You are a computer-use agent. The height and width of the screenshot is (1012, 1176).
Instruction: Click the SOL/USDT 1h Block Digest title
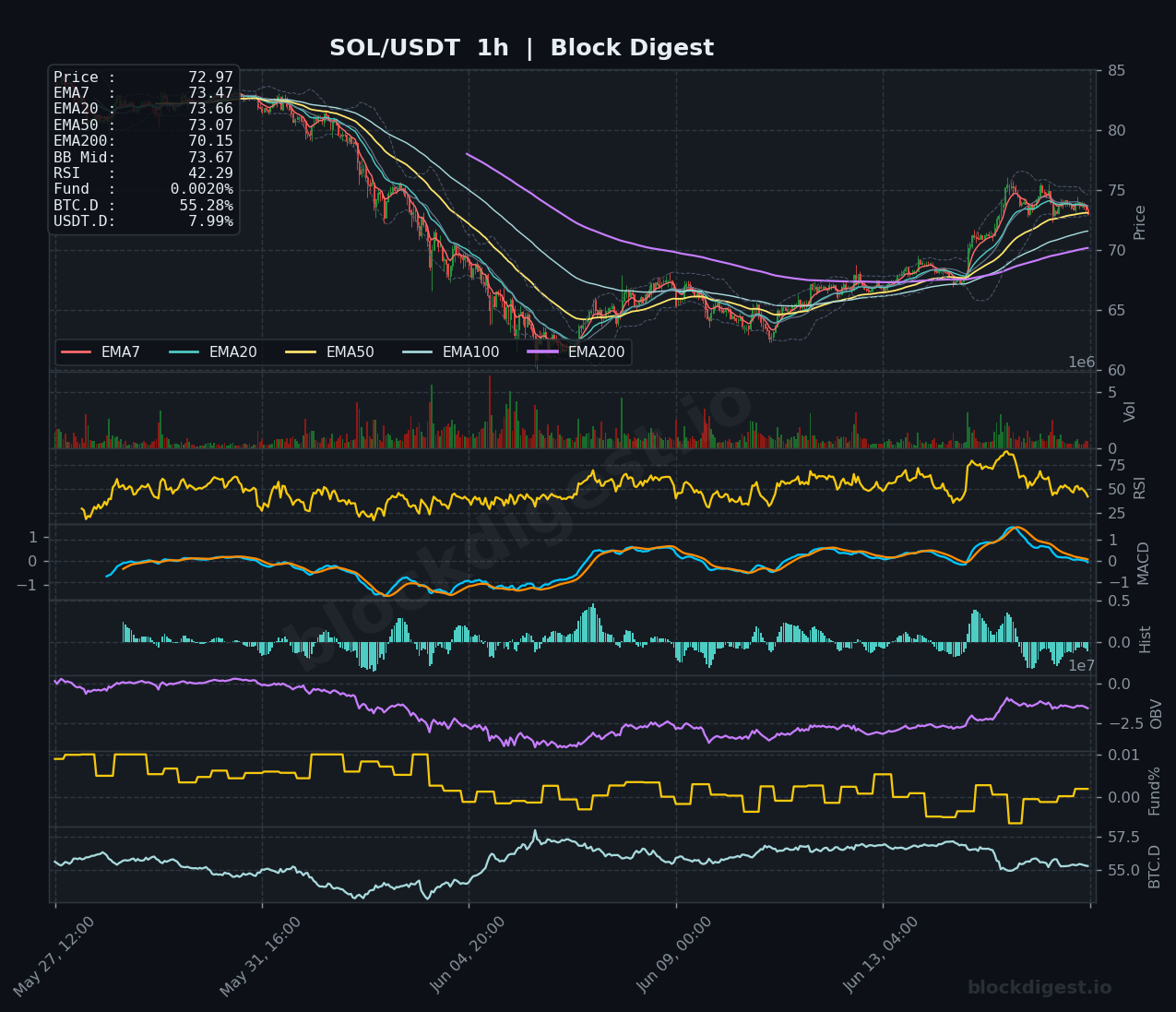[x=521, y=48]
